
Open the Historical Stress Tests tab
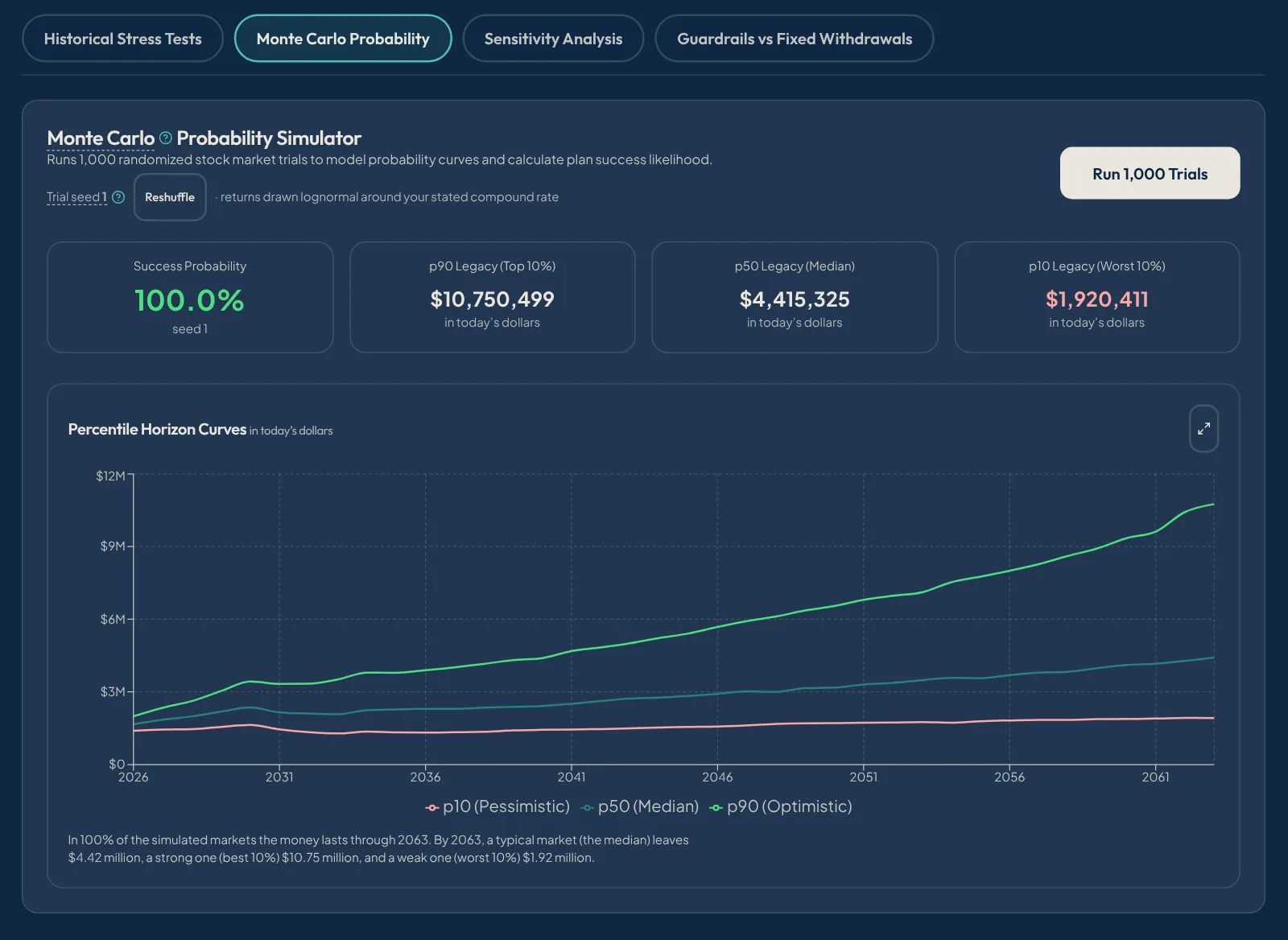(122, 39)
